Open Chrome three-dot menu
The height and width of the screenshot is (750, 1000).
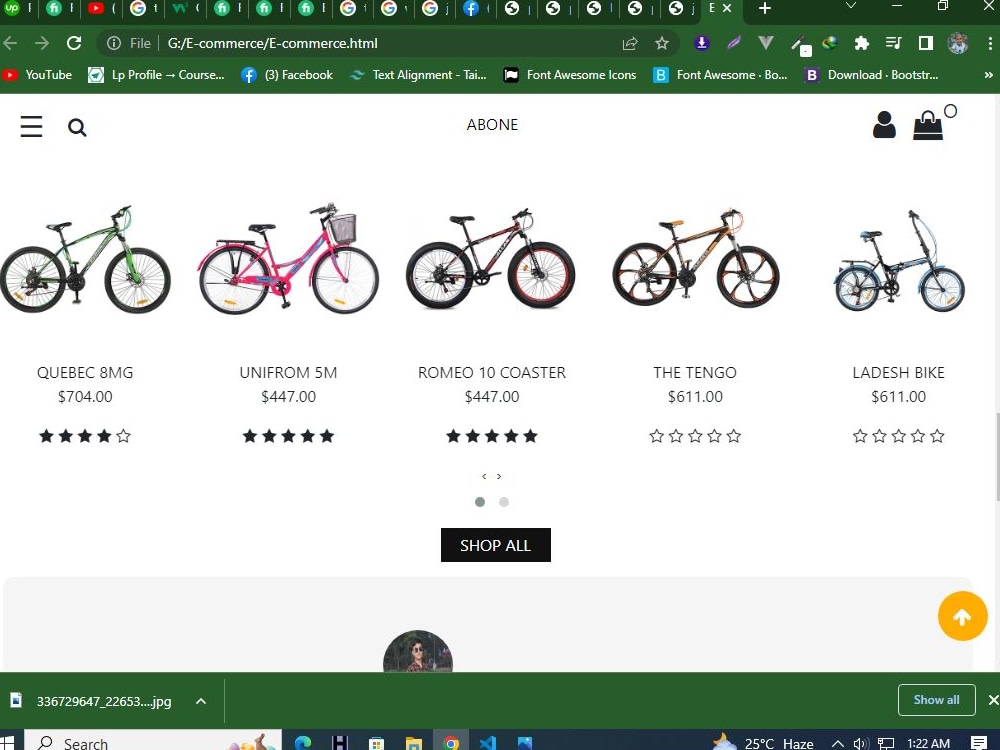click(989, 43)
